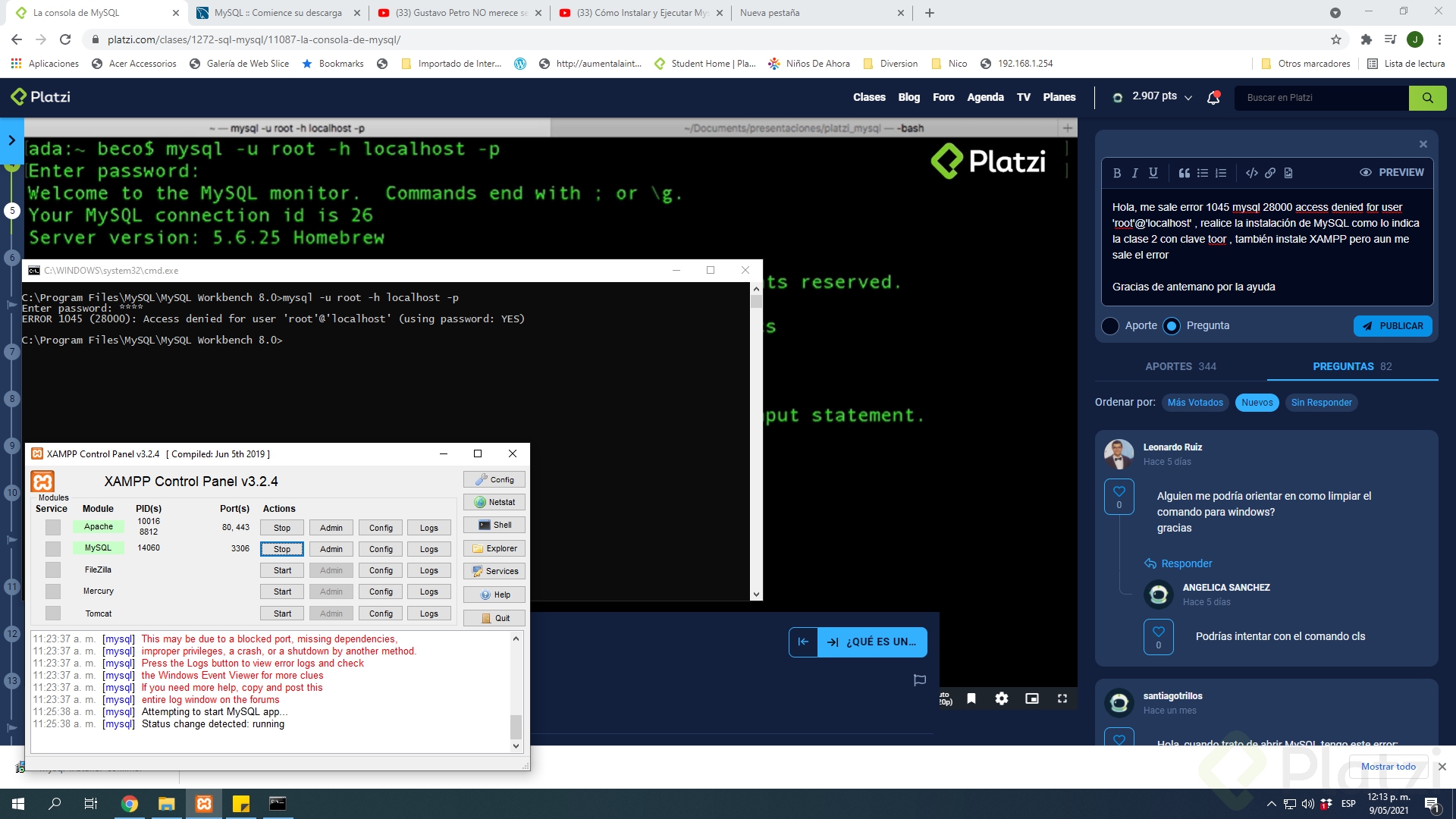Open Foro in Platzi nav
Image resolution: width=1456 pixels, height=819 pixels.
pos(943,97)
